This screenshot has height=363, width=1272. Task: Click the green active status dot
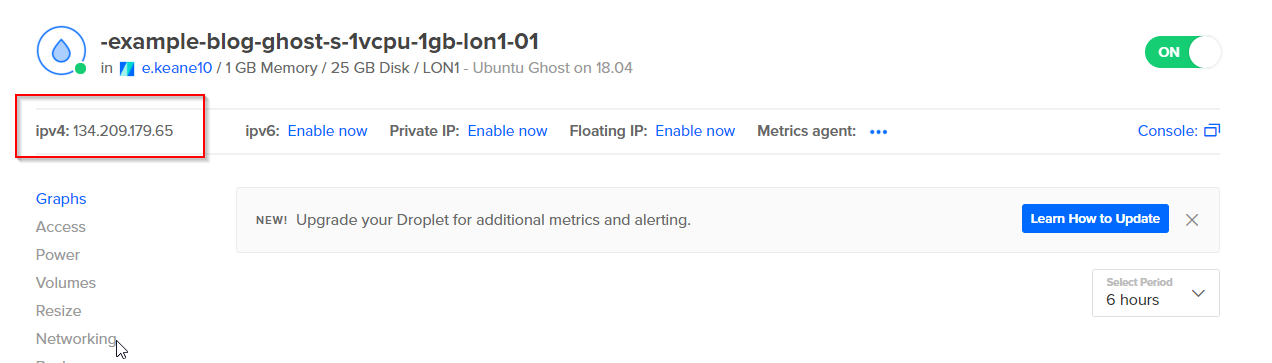pyautogui.click(x=80, y=69)
